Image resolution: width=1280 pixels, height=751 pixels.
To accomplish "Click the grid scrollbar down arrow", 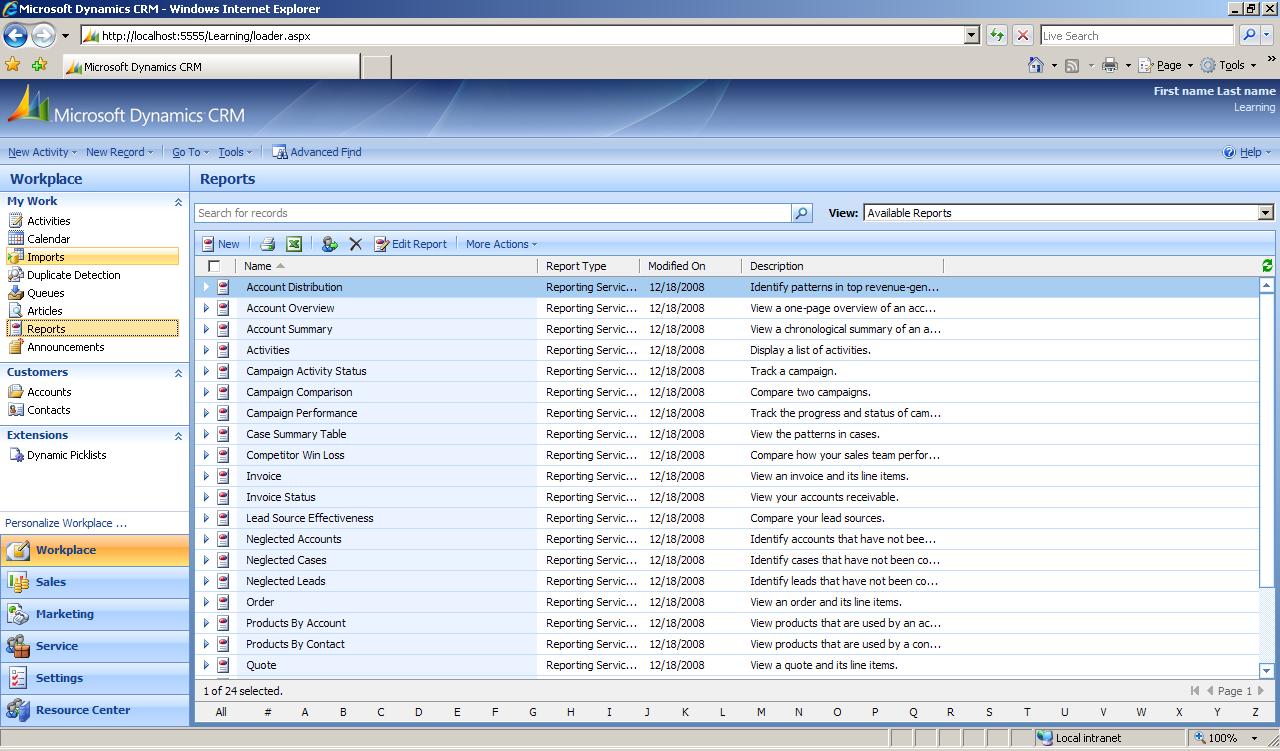I will [1267, 671].
